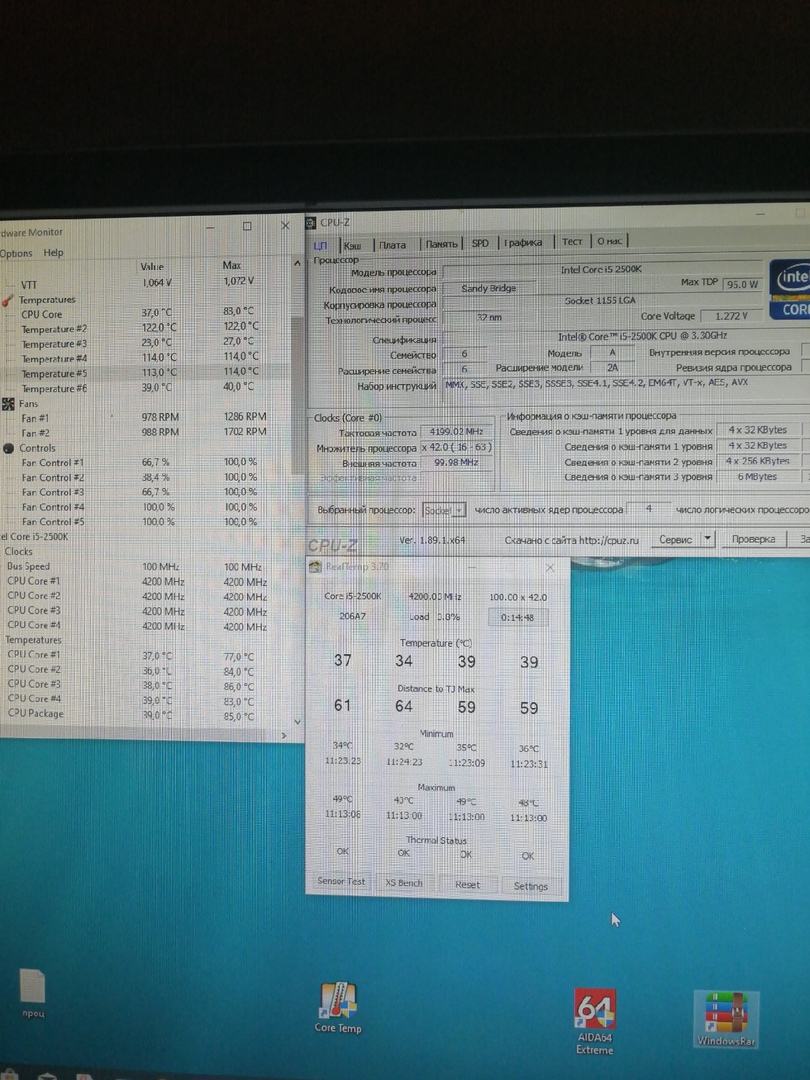Click the Sensor Test button in RealTemp
The width and height of the screenshot is (810, 1080).
click(x=341, y=882)
